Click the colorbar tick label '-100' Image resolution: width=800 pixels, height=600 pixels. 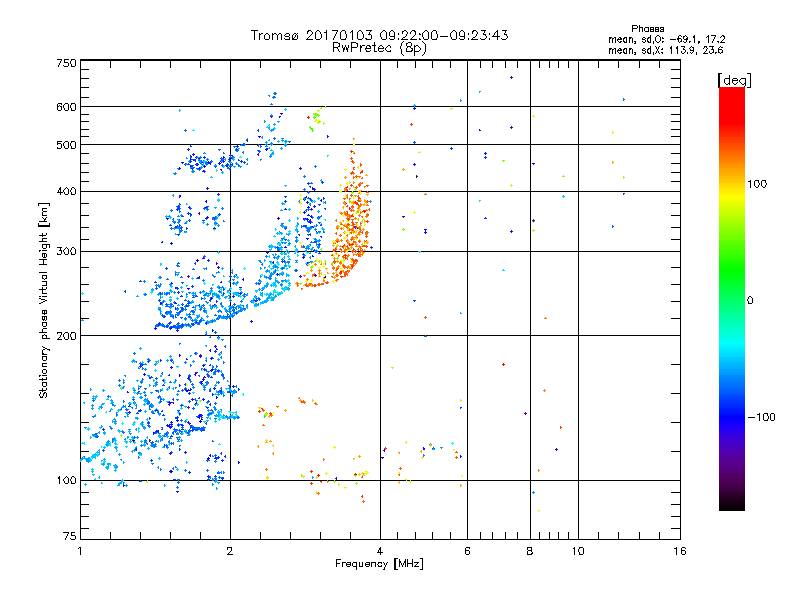[x=761, y=417]
